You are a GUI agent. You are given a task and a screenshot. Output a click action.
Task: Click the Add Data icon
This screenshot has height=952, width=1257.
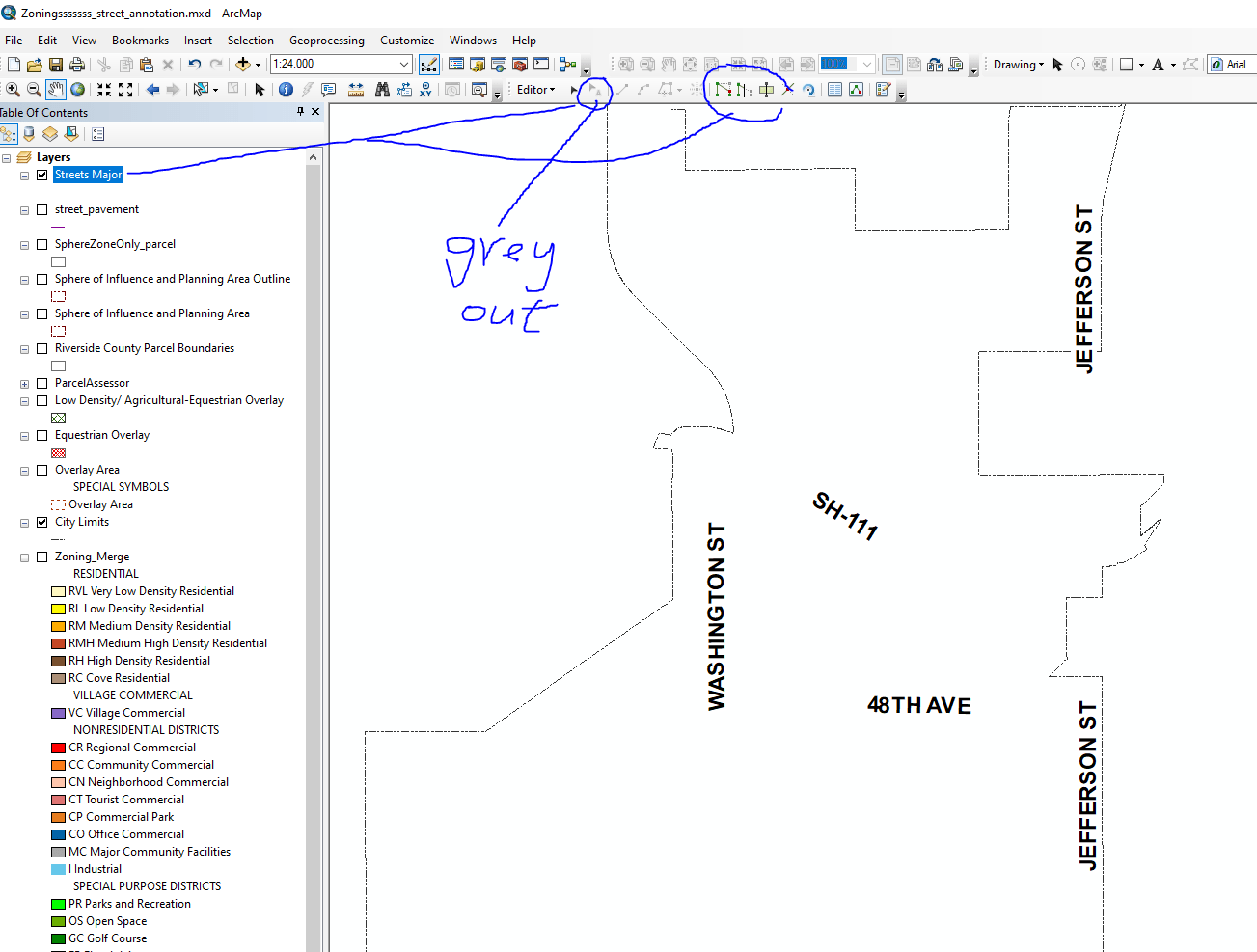pyautogui.click(x=242, y=64)
